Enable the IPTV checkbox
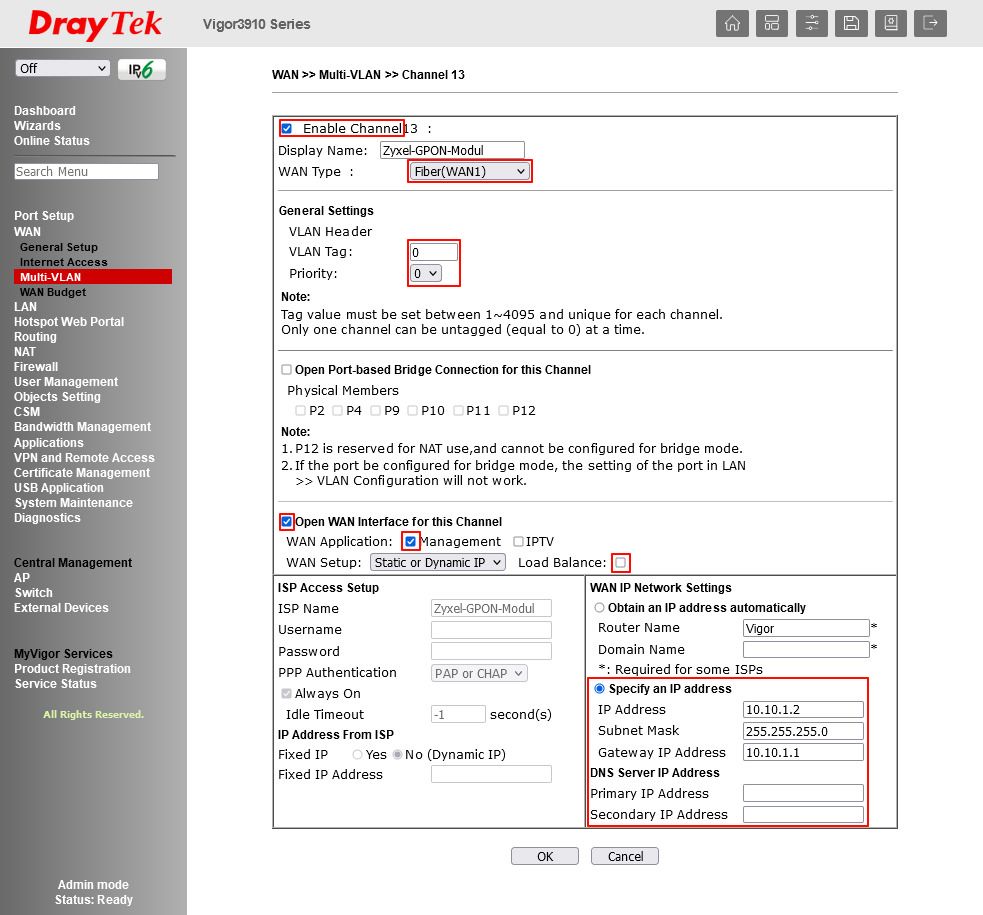 point(518,541)
